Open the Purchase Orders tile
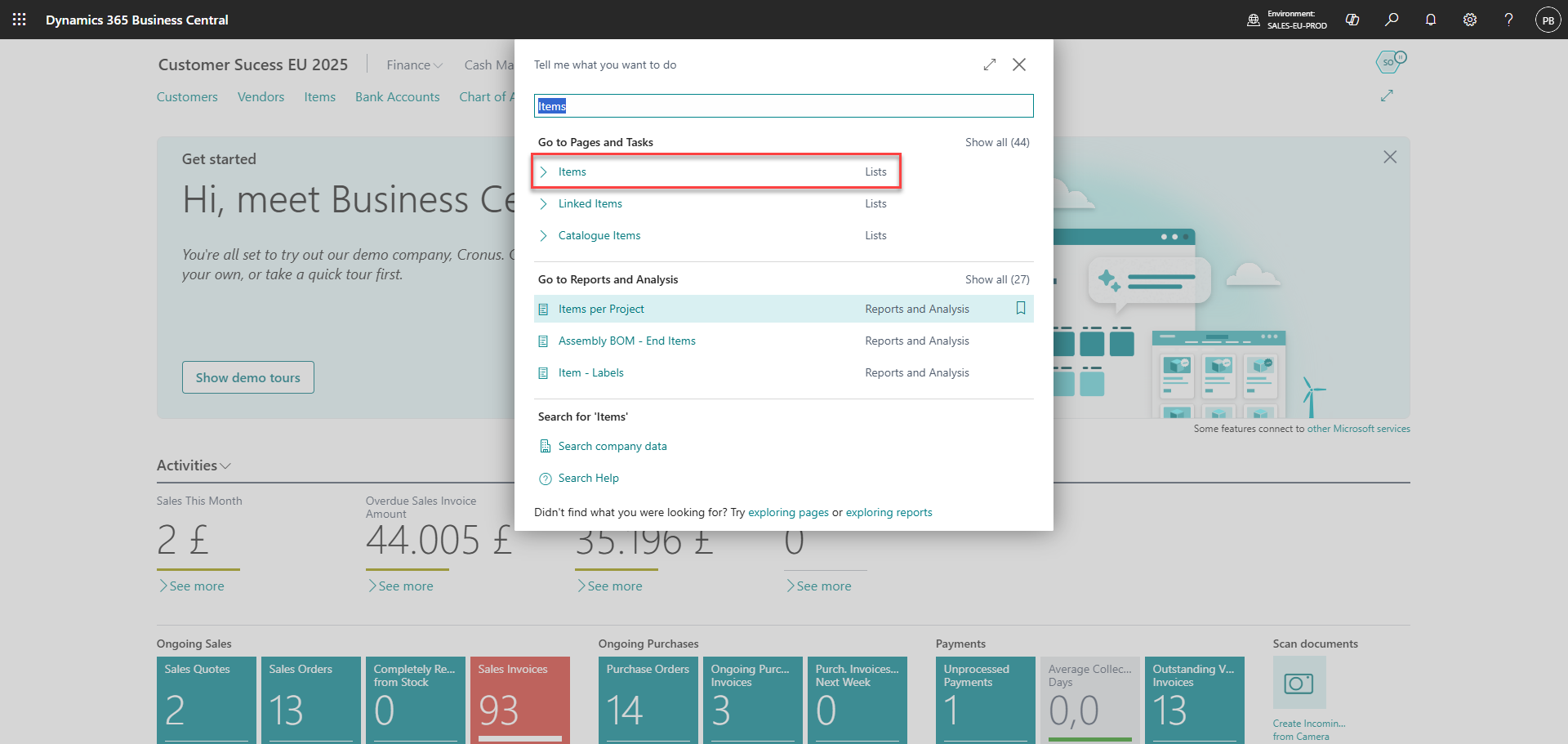Screen dimensions: 1568x744 pyautogui.click(x=648, y=700)
